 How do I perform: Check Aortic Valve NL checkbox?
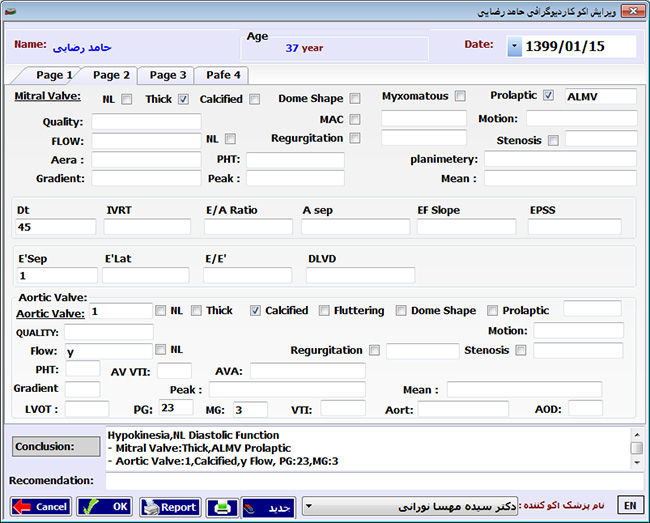[x=160, y=310]
